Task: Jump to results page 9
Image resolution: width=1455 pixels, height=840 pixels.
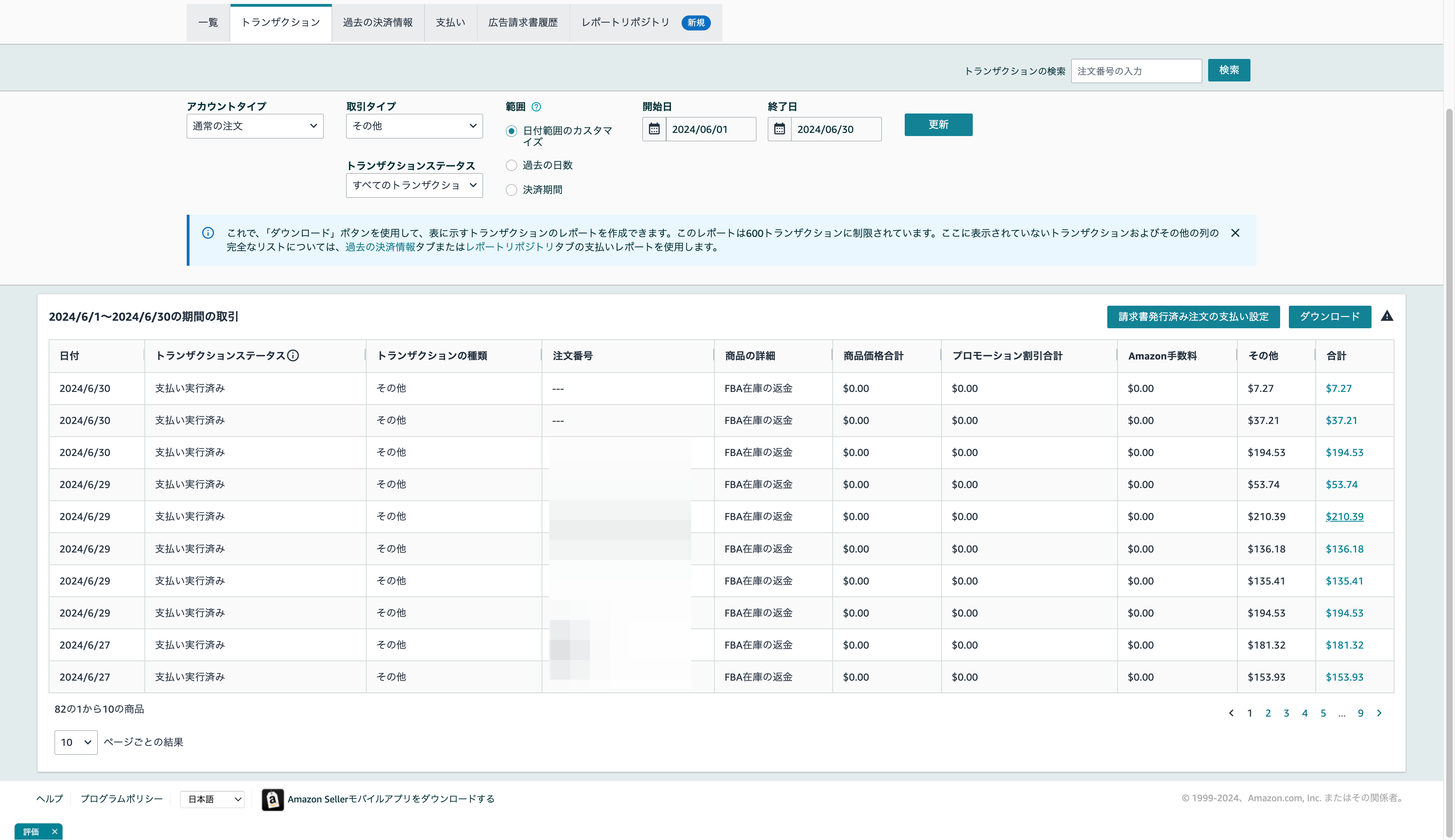Action: 1360,713
